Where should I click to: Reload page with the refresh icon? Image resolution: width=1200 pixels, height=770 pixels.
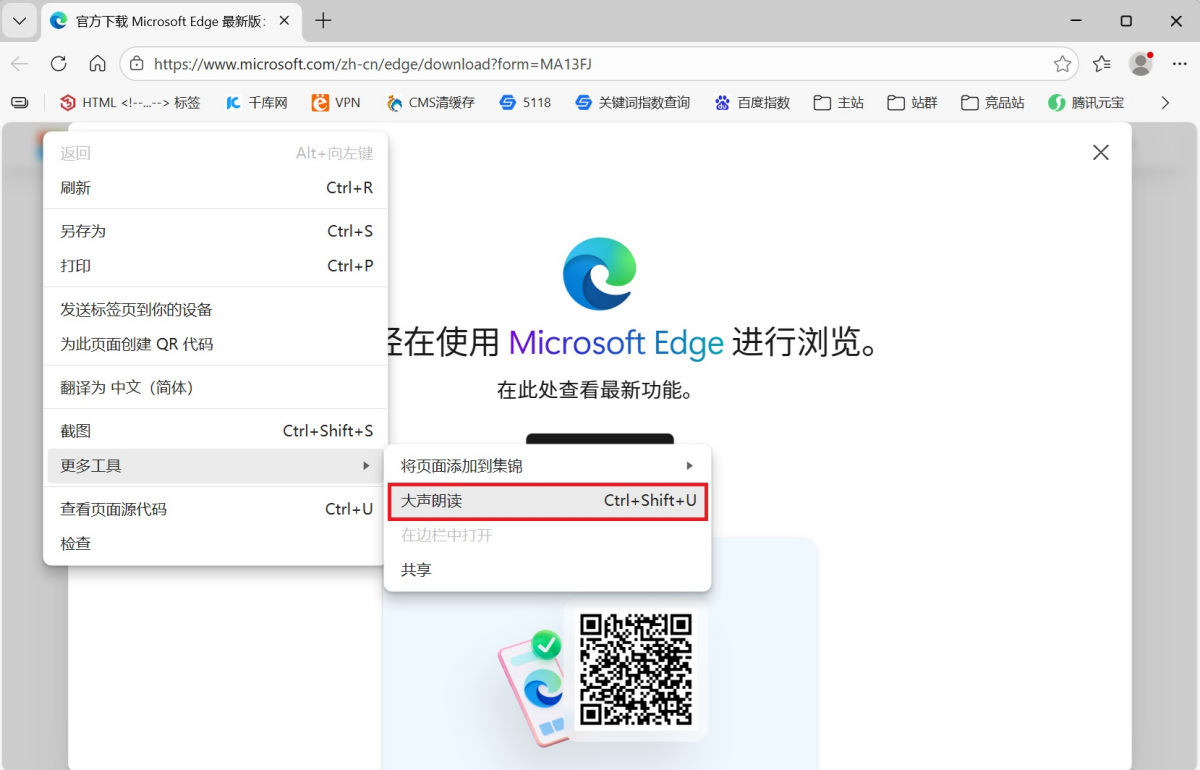click(x=58, y=63)
